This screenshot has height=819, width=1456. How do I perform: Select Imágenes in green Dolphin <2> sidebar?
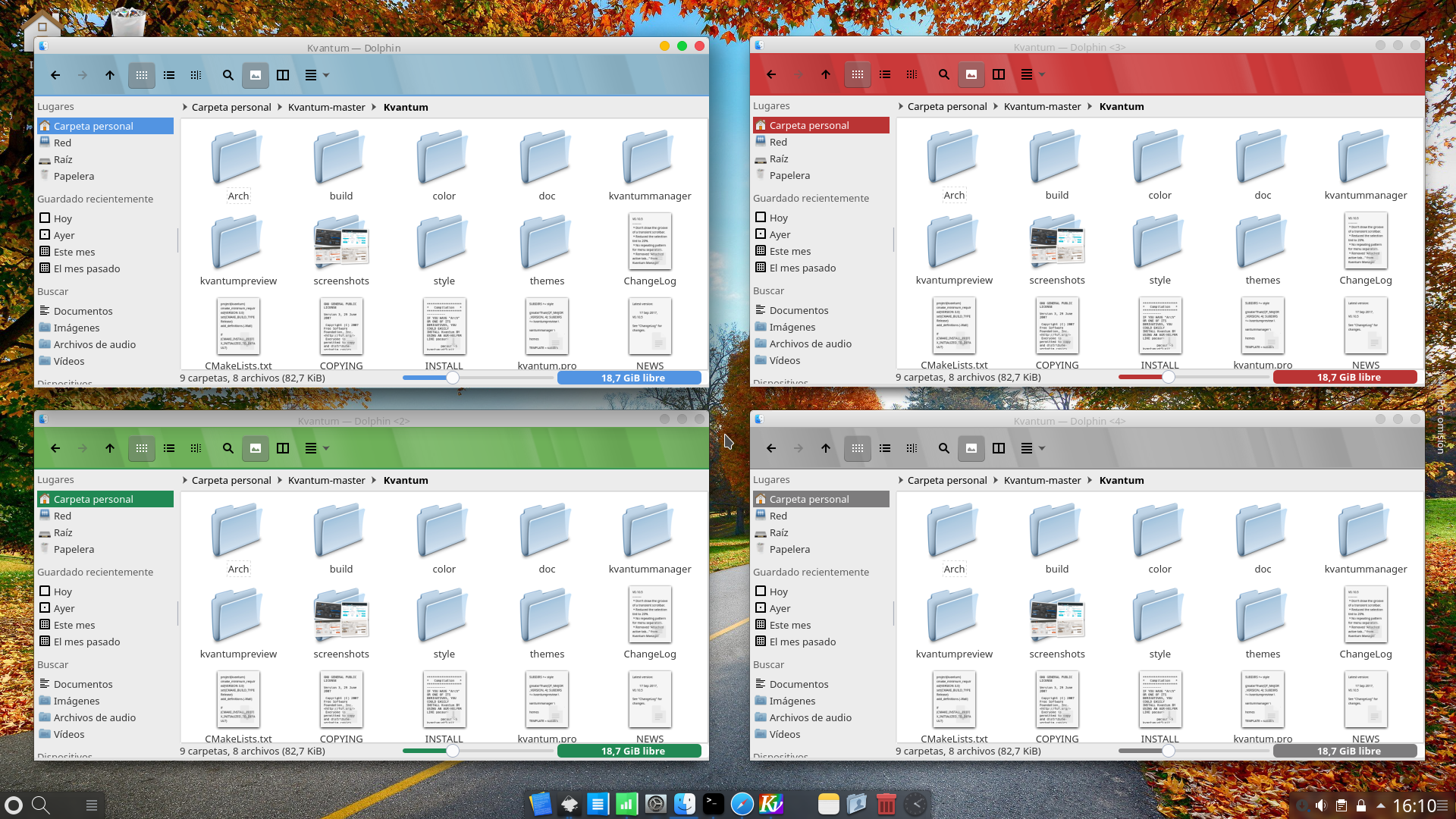[x=105, y=701]
